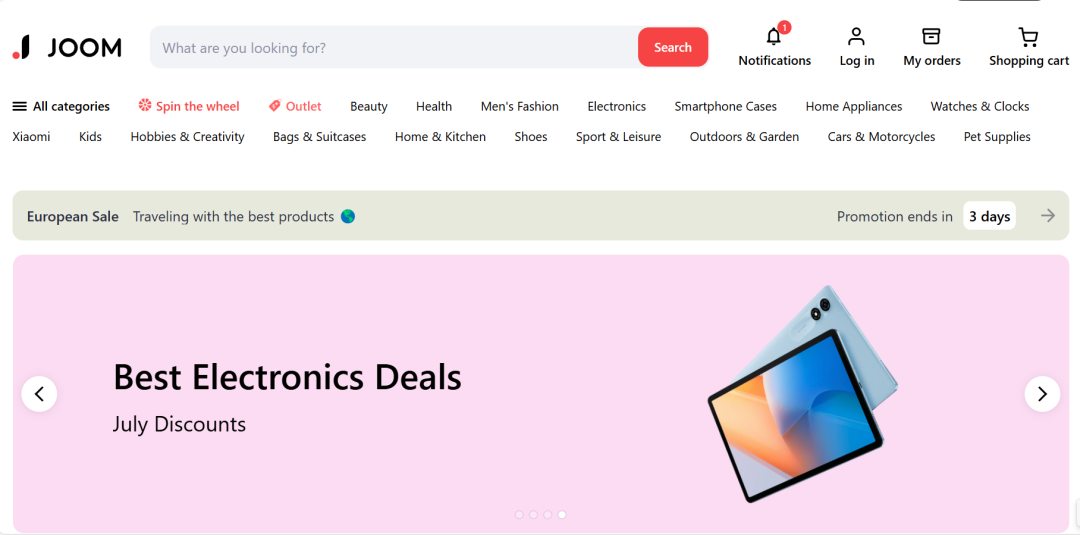Show the previous banner slide
The width and height of the screenshot is (1080, 535).
[39, 394]
